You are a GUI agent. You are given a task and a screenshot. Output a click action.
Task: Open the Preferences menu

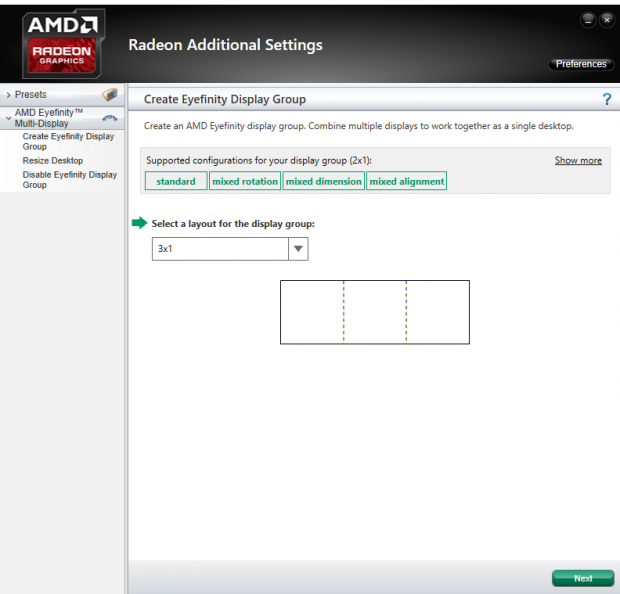click(581, 64)
